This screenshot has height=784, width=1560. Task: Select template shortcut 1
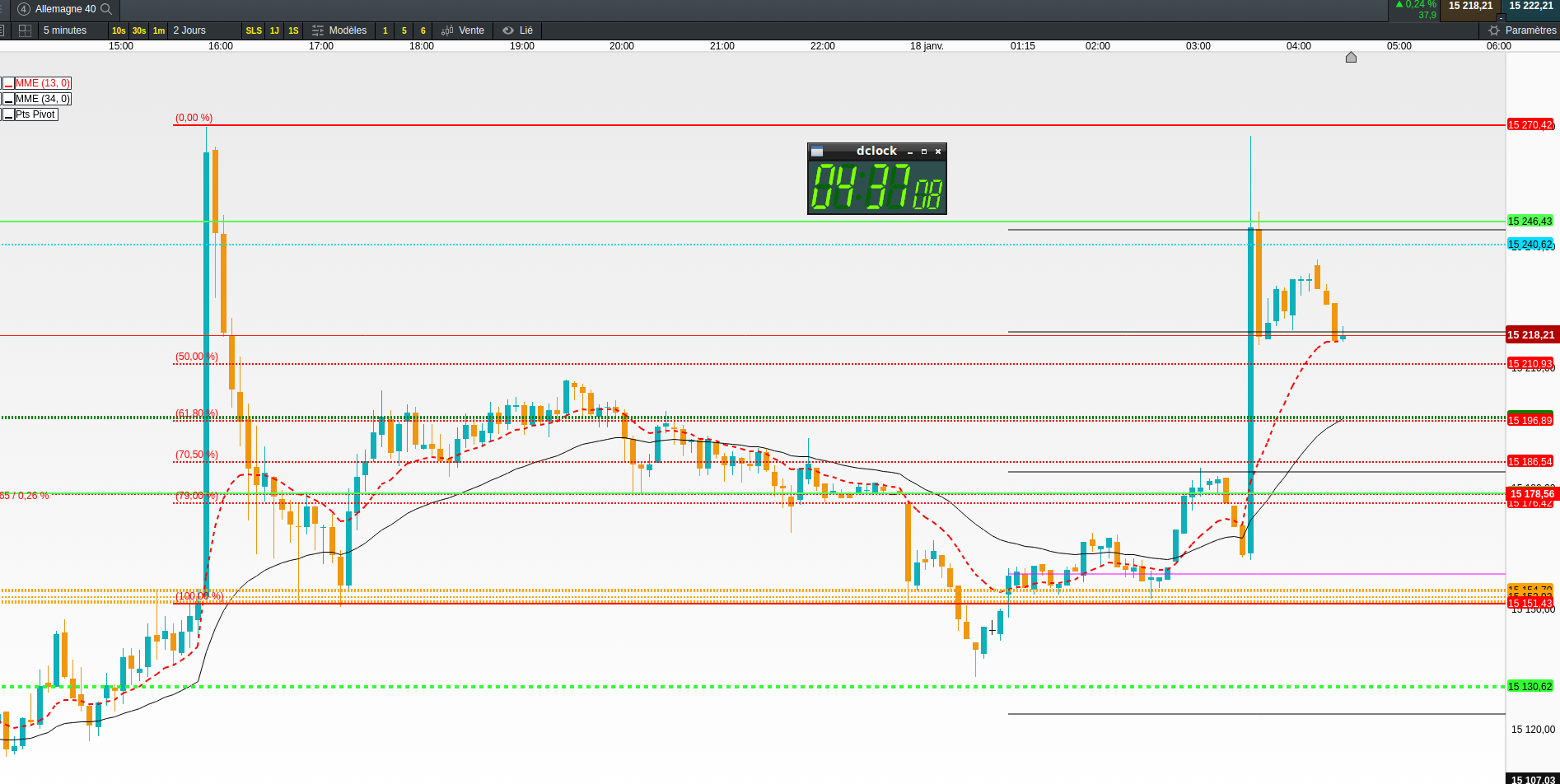tap(385, 30)
